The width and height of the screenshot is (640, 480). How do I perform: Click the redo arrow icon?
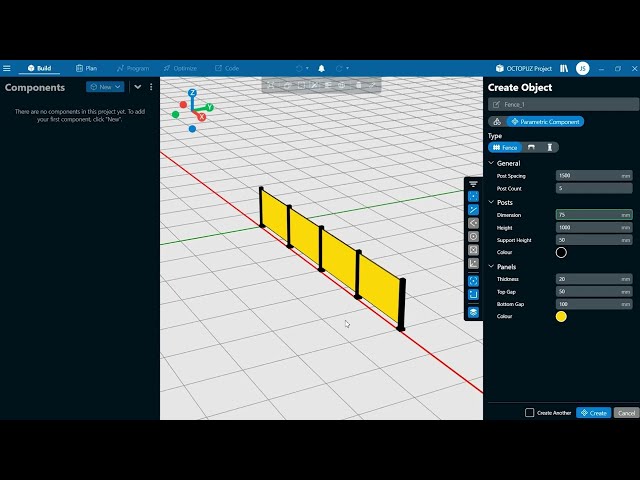[x=339, y=68]
